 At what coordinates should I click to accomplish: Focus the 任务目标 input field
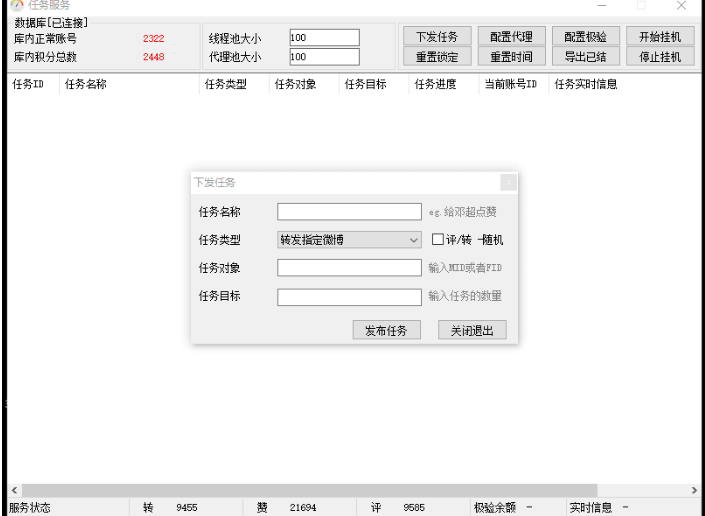coord(349,297)
